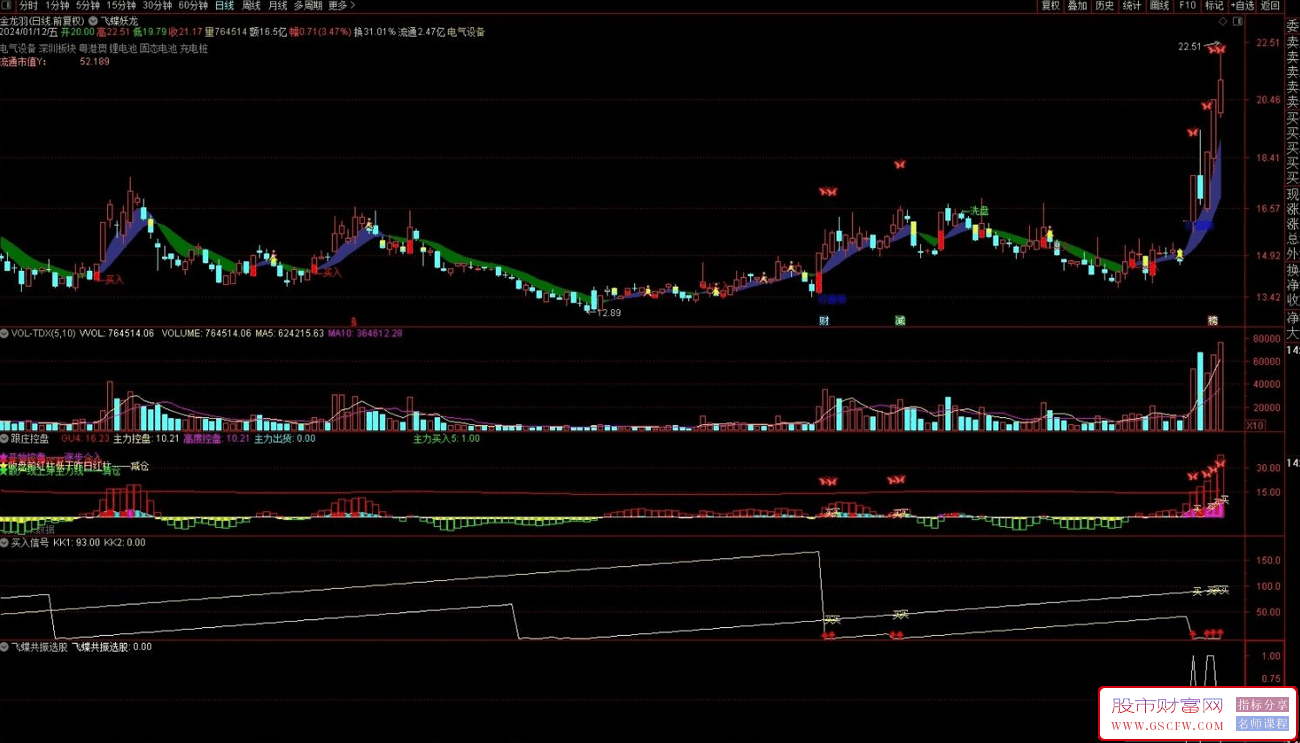The image size is (1300, 743).
Task: Click the 主力控盘: 10.21 readout
Action: 146,438
